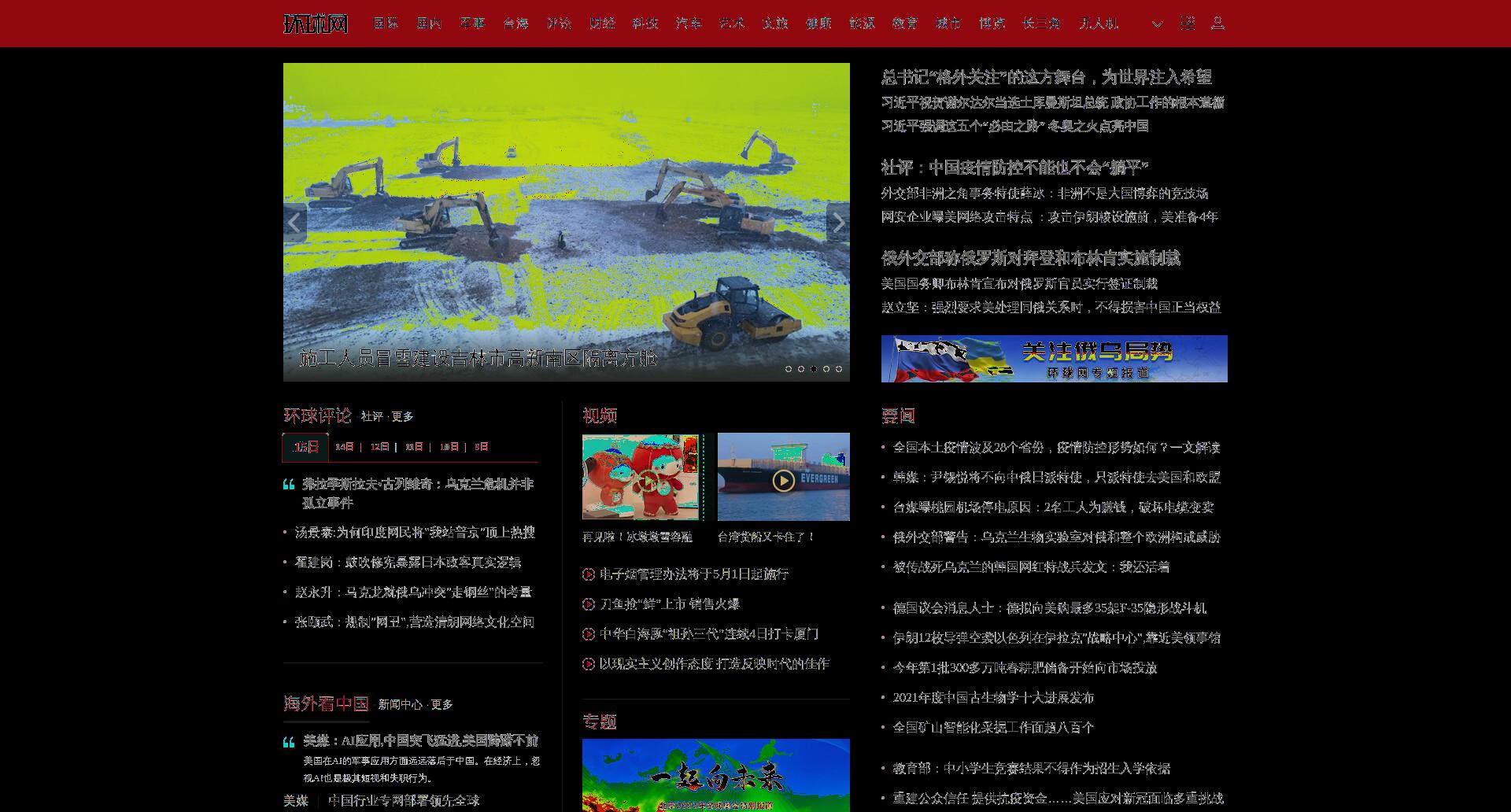The height and width of the screenshot is (812, 1511).
Task: Open 社评 link next to 环球评论
Action: point(372,417)
